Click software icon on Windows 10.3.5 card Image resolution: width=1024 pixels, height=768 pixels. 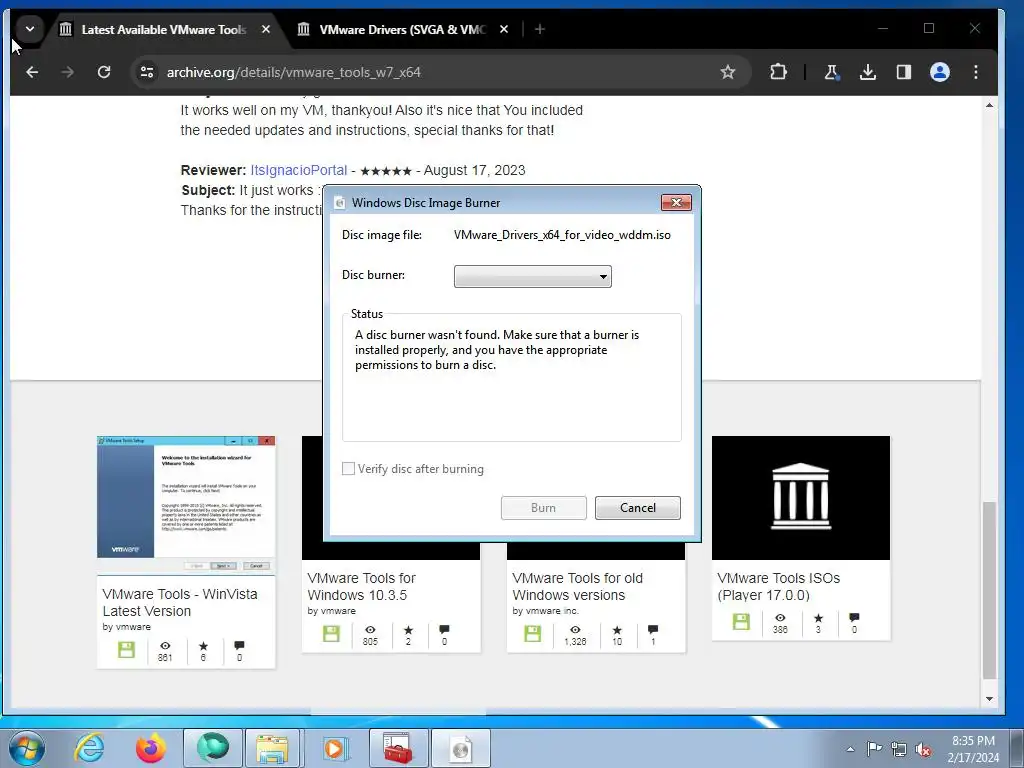point(331,633)
